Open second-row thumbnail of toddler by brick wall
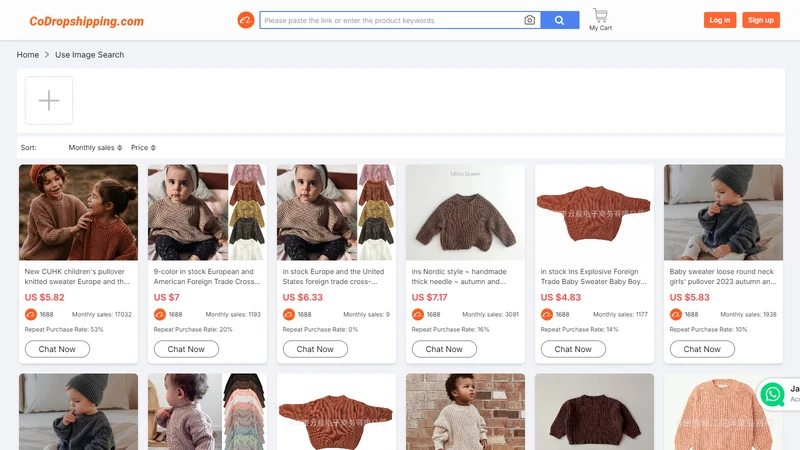800x450 pixels. pos(465,412)
